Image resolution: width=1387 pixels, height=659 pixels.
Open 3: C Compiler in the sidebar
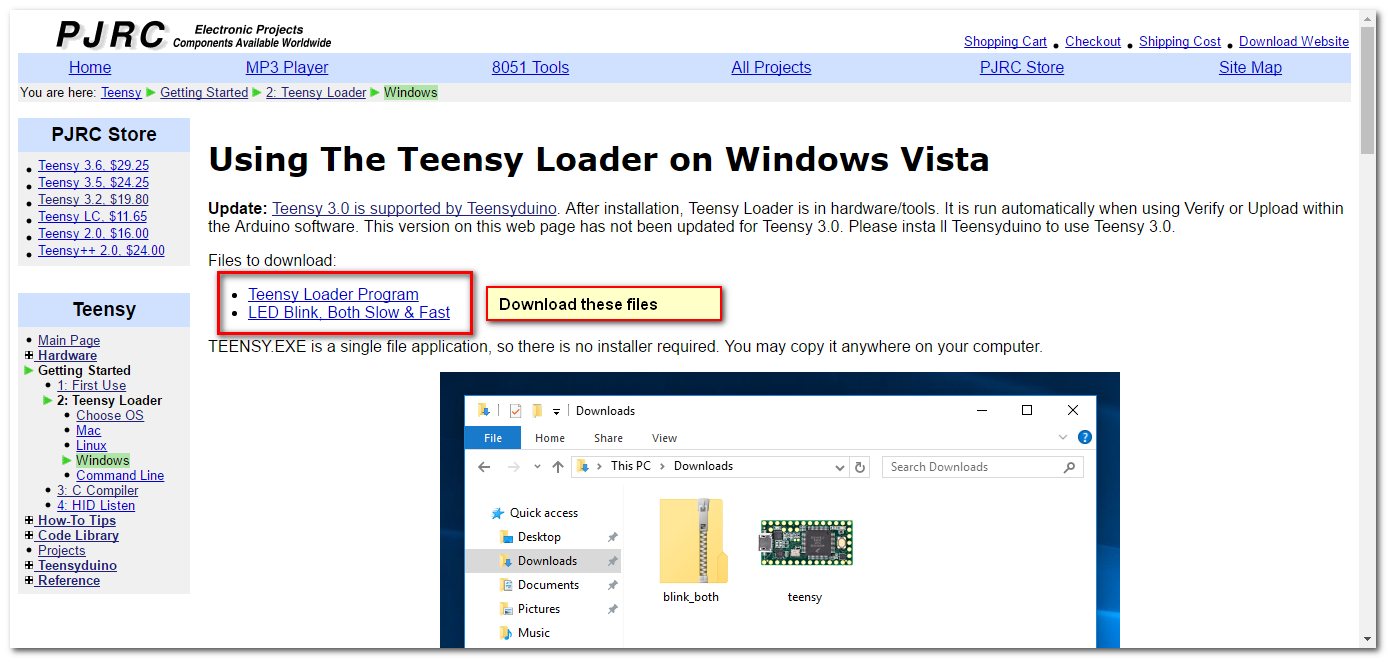(97, 490)
